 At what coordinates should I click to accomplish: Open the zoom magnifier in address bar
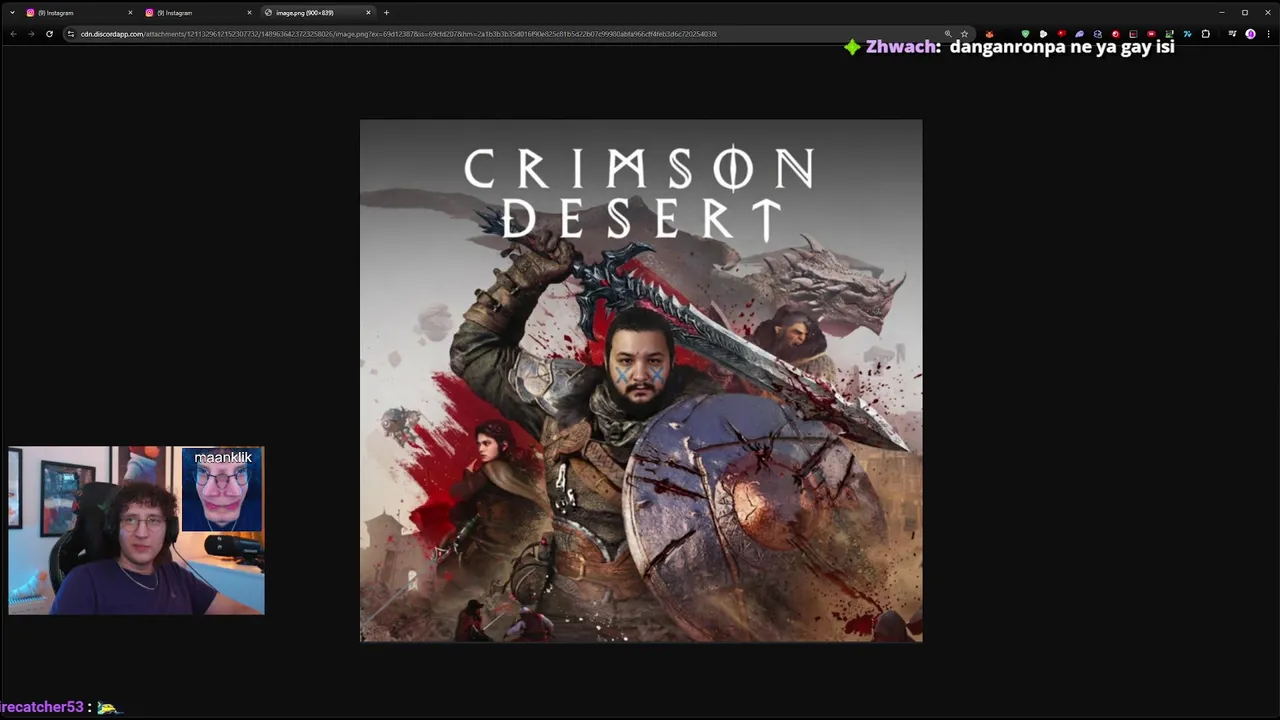(x=948, y=34)
